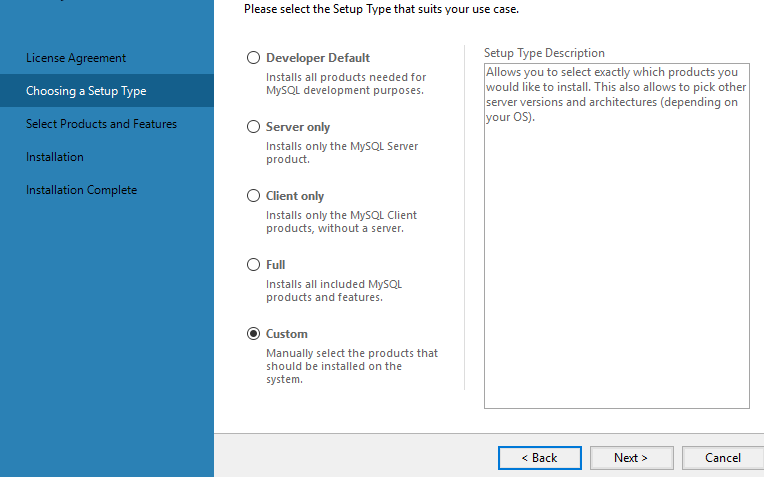Pick the Client only setup type
This screenshot has width=764, height=477.
(x=253, y=196)
